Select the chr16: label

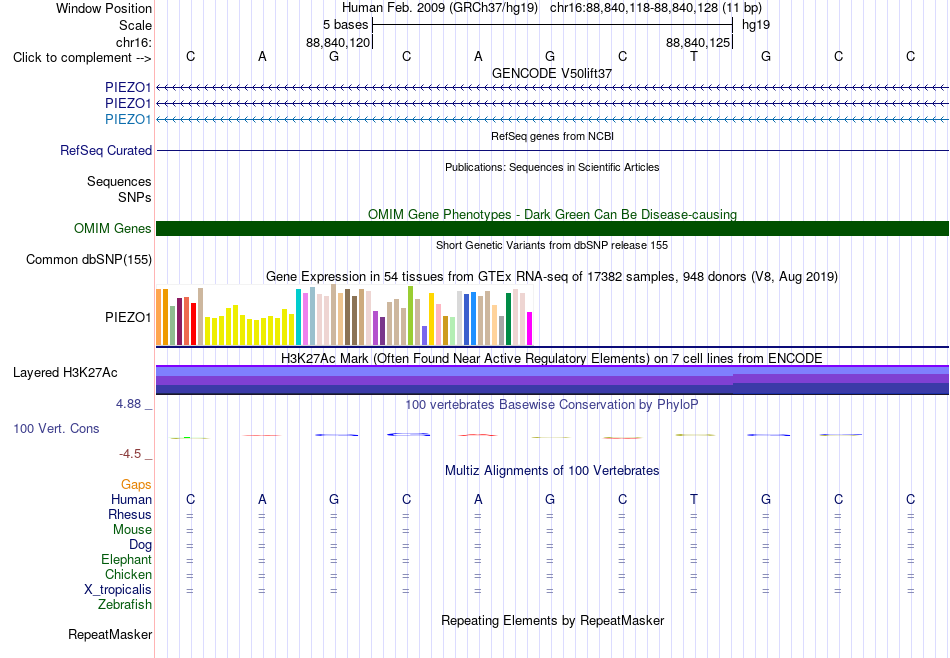tap(133, 42)
